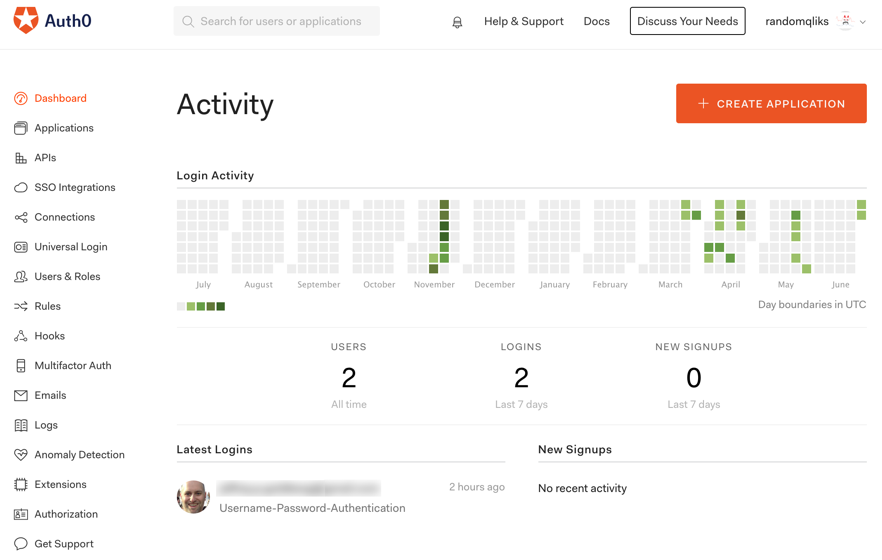Click the Auth0 shield logo icon

coord(26,20)
